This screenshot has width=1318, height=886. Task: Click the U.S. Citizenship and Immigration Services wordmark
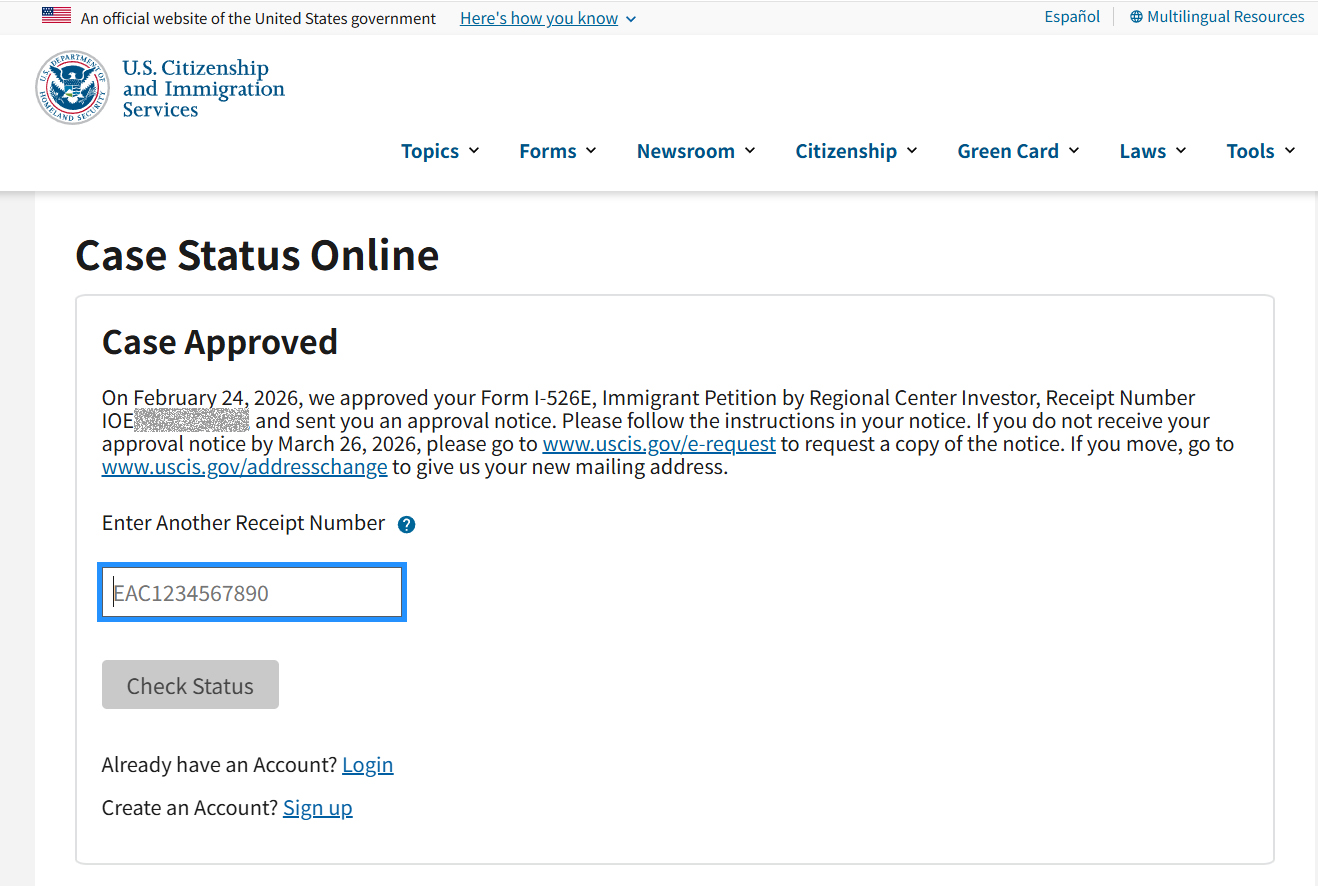[203, 89]
